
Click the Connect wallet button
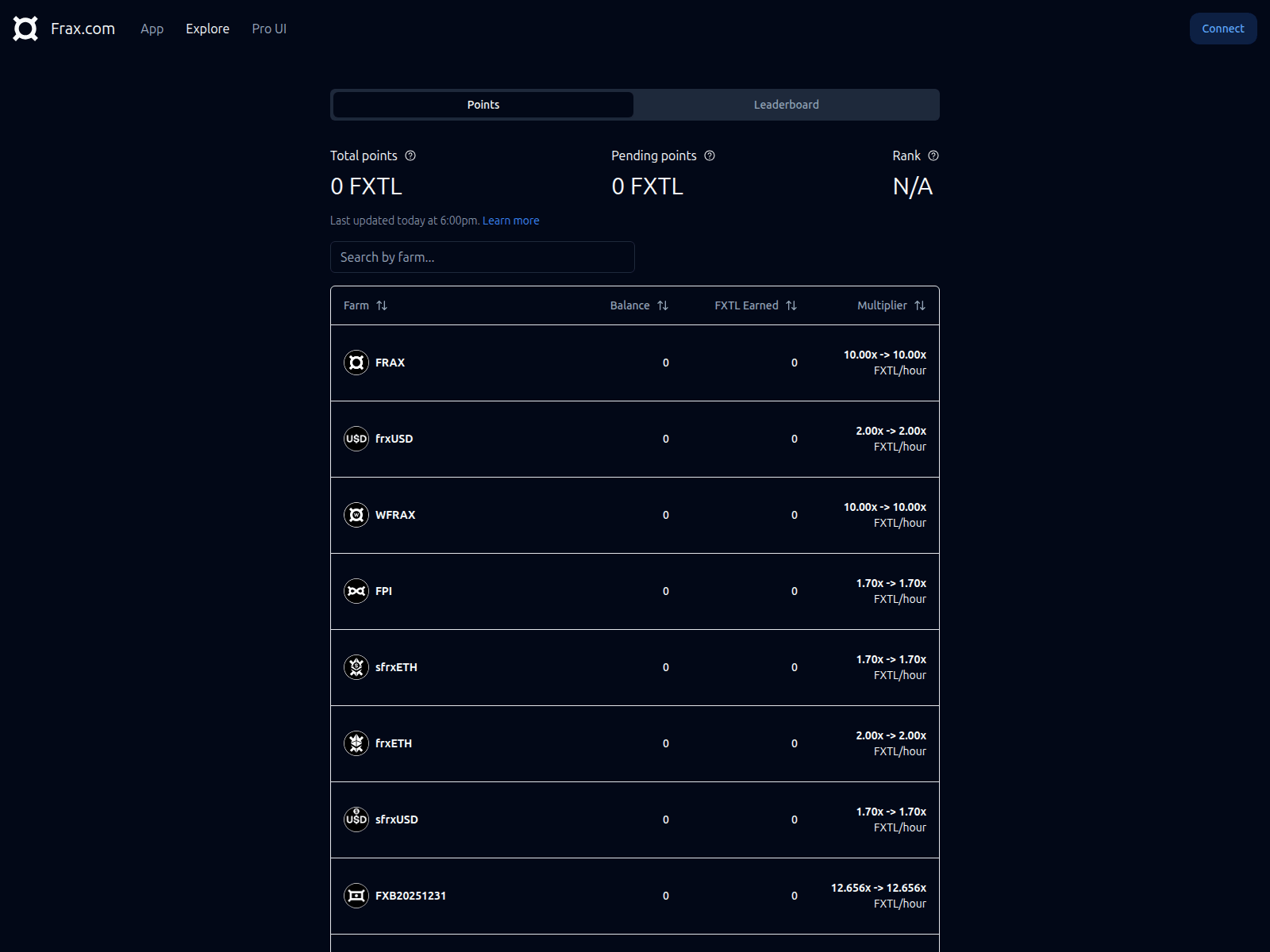click(1223, 29)
